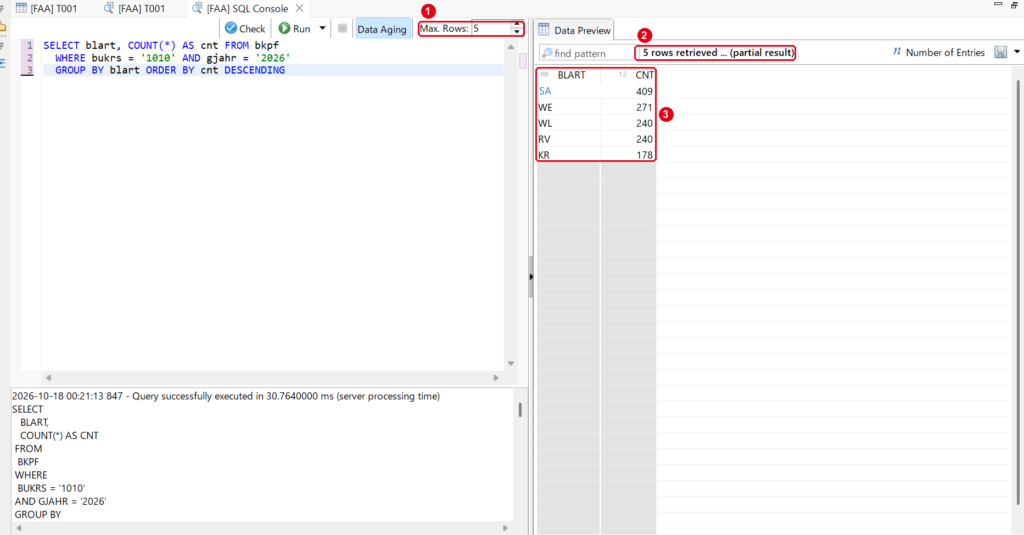The image size is (1024, 535).
Task: Decrease Max. Rows with down arrow
Action: 517,32
